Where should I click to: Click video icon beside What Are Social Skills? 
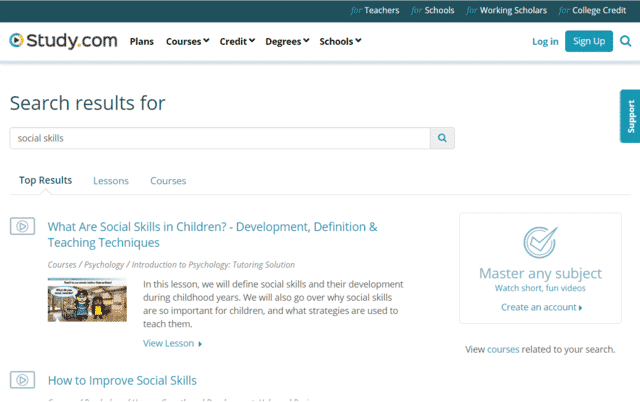tap(22, 226)
